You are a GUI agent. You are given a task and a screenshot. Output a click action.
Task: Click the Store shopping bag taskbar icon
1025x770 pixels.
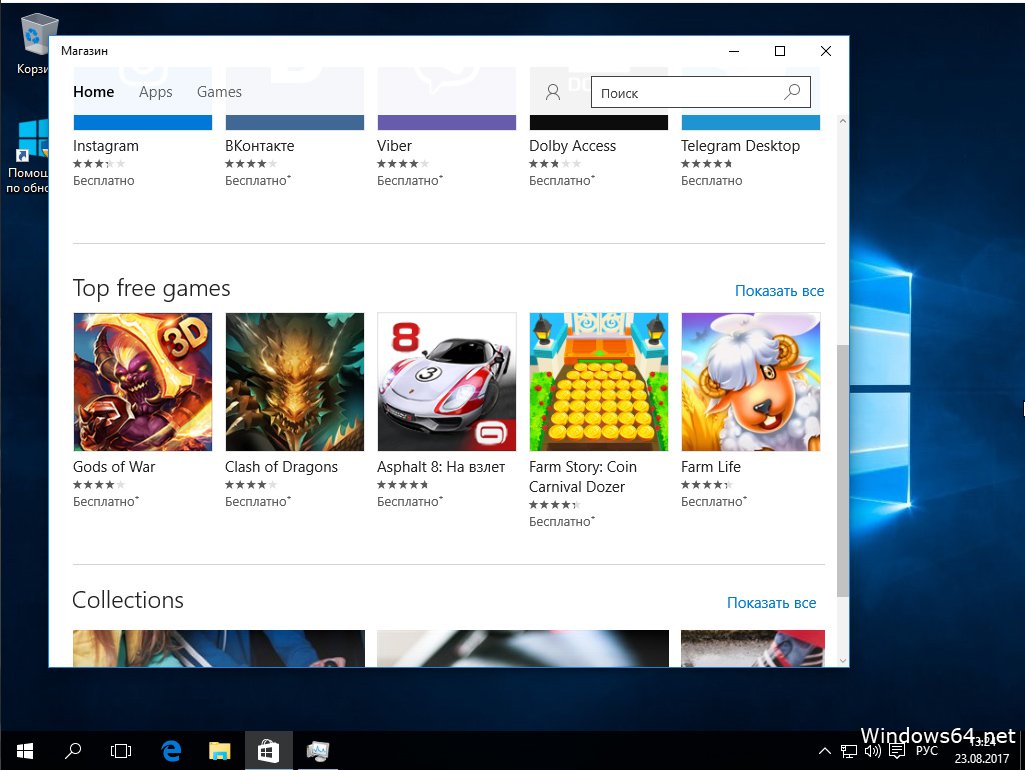click(268, 751)
